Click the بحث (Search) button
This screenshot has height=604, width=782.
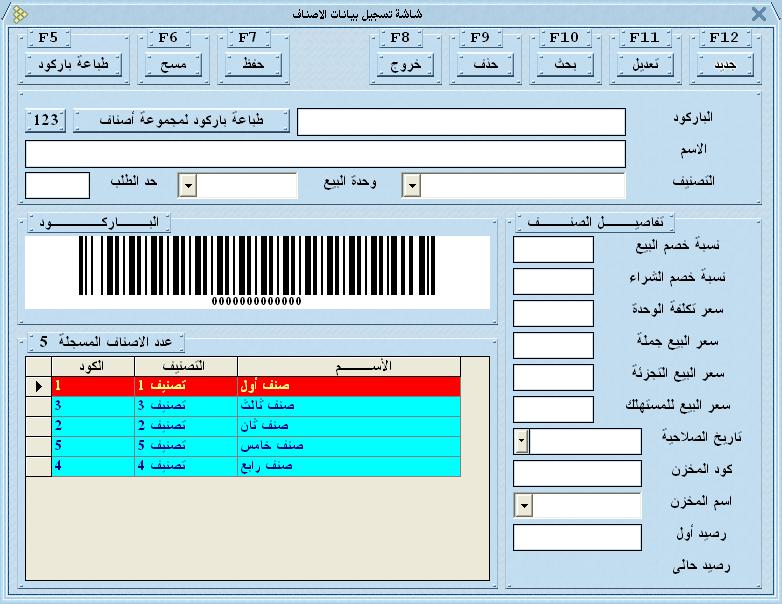[565, 65]
